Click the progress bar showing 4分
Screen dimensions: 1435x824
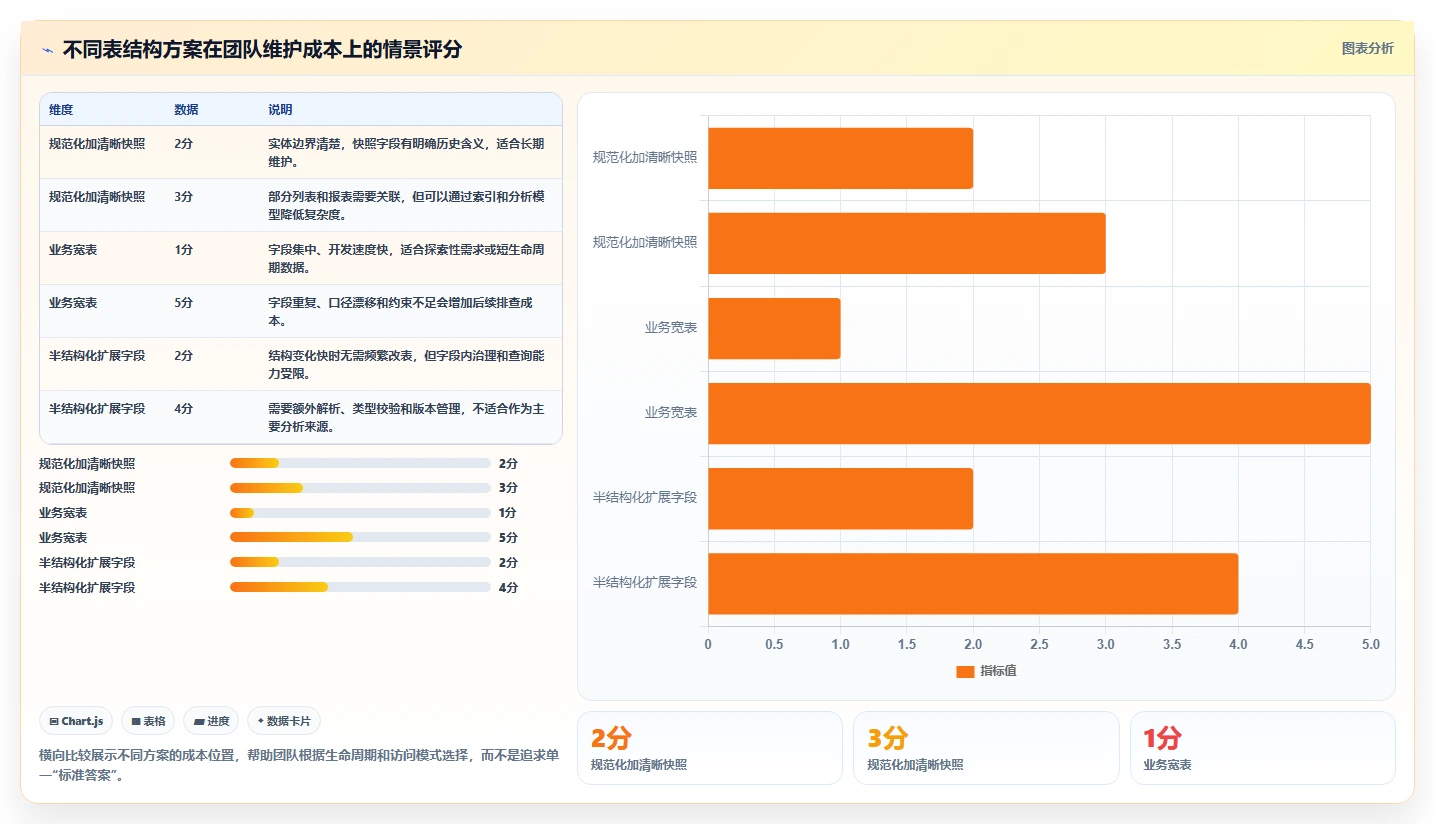(360, 588)
